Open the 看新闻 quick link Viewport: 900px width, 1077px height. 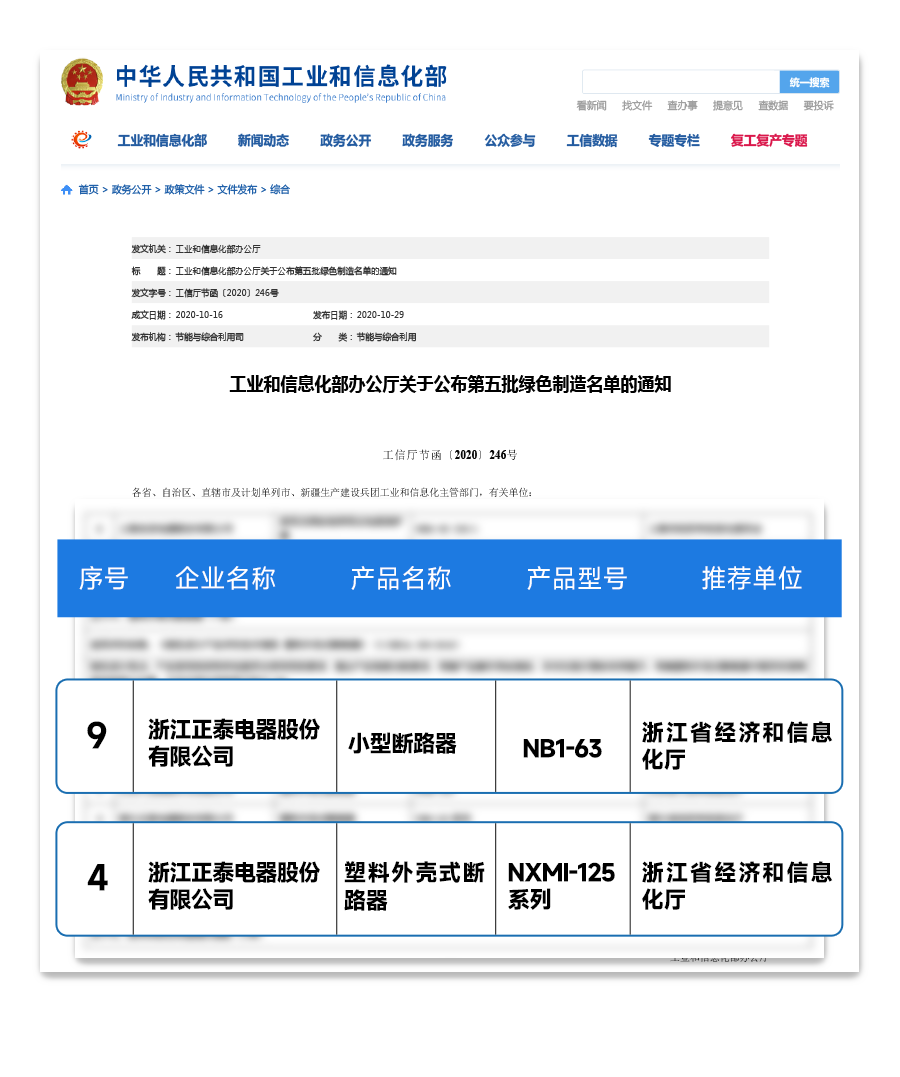tap(592, 105)
